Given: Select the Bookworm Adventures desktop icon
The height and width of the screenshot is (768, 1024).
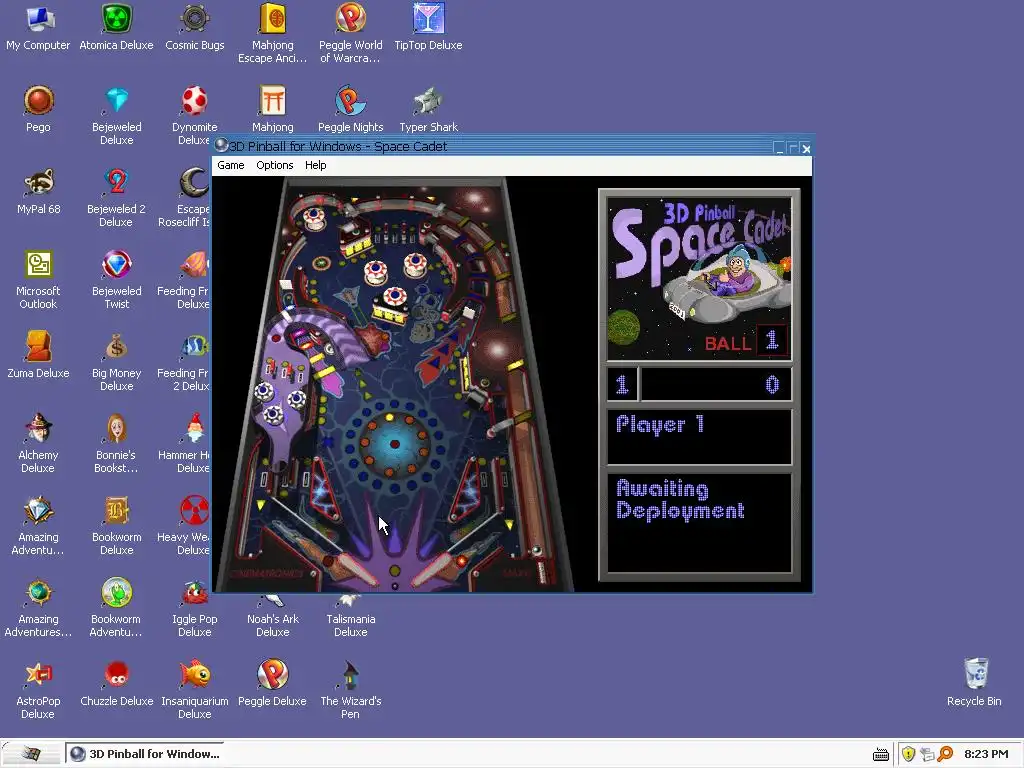Looking at the screenshot, I should [x=116, y=608].
